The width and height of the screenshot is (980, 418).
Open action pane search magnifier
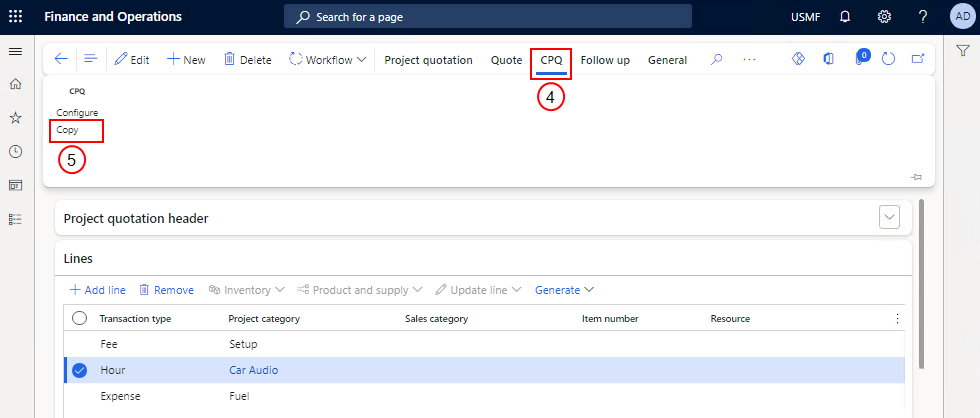click(x=717, y=59)
